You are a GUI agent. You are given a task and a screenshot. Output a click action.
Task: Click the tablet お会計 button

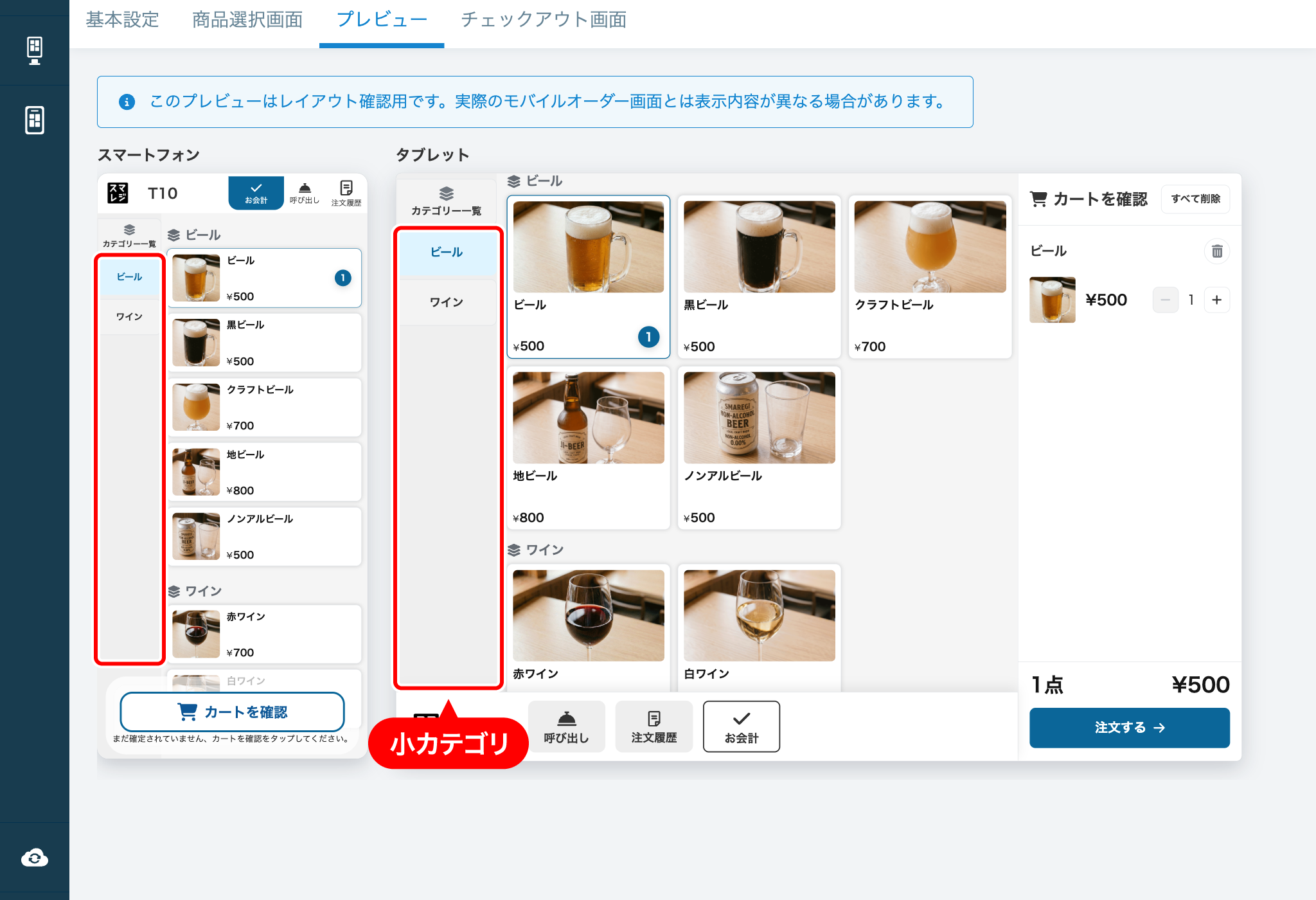[x=741, y=726]
